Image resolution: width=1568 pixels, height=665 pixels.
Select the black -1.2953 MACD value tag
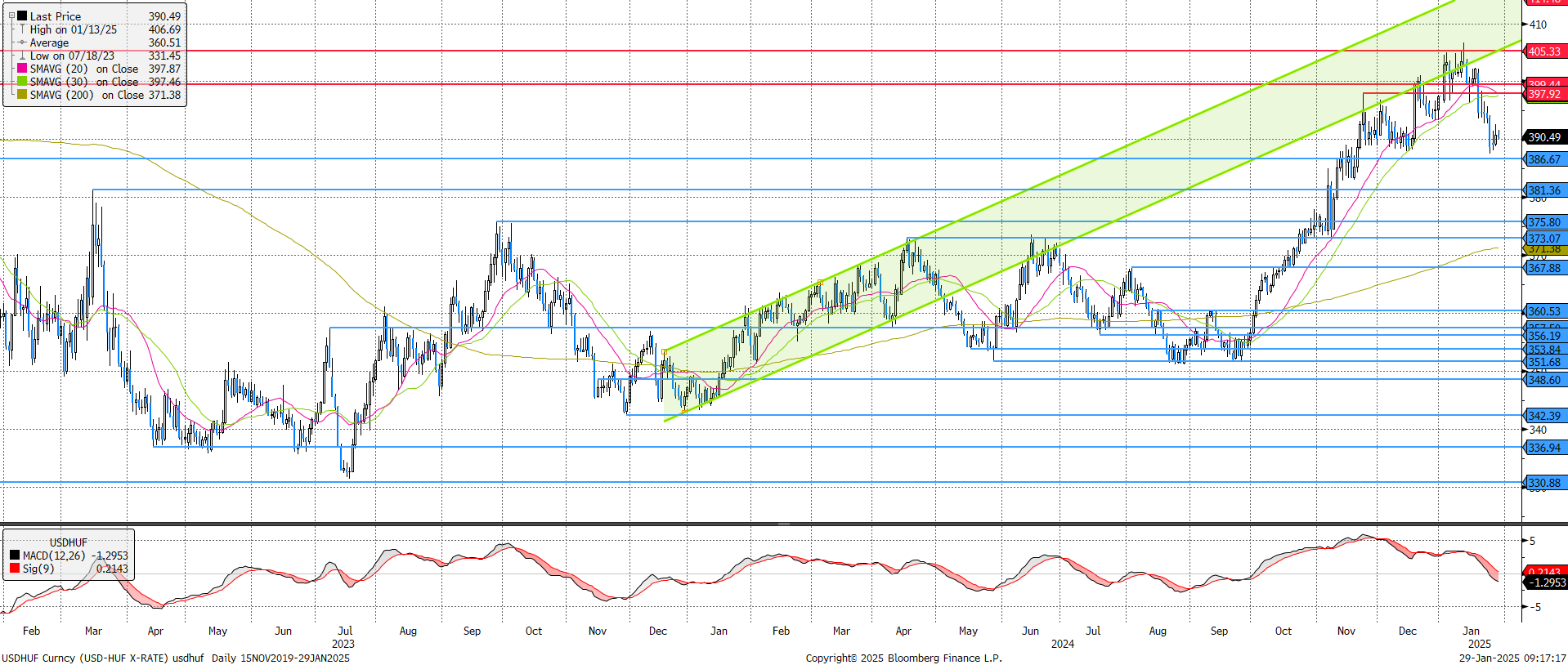click(x=1547, y=582)
